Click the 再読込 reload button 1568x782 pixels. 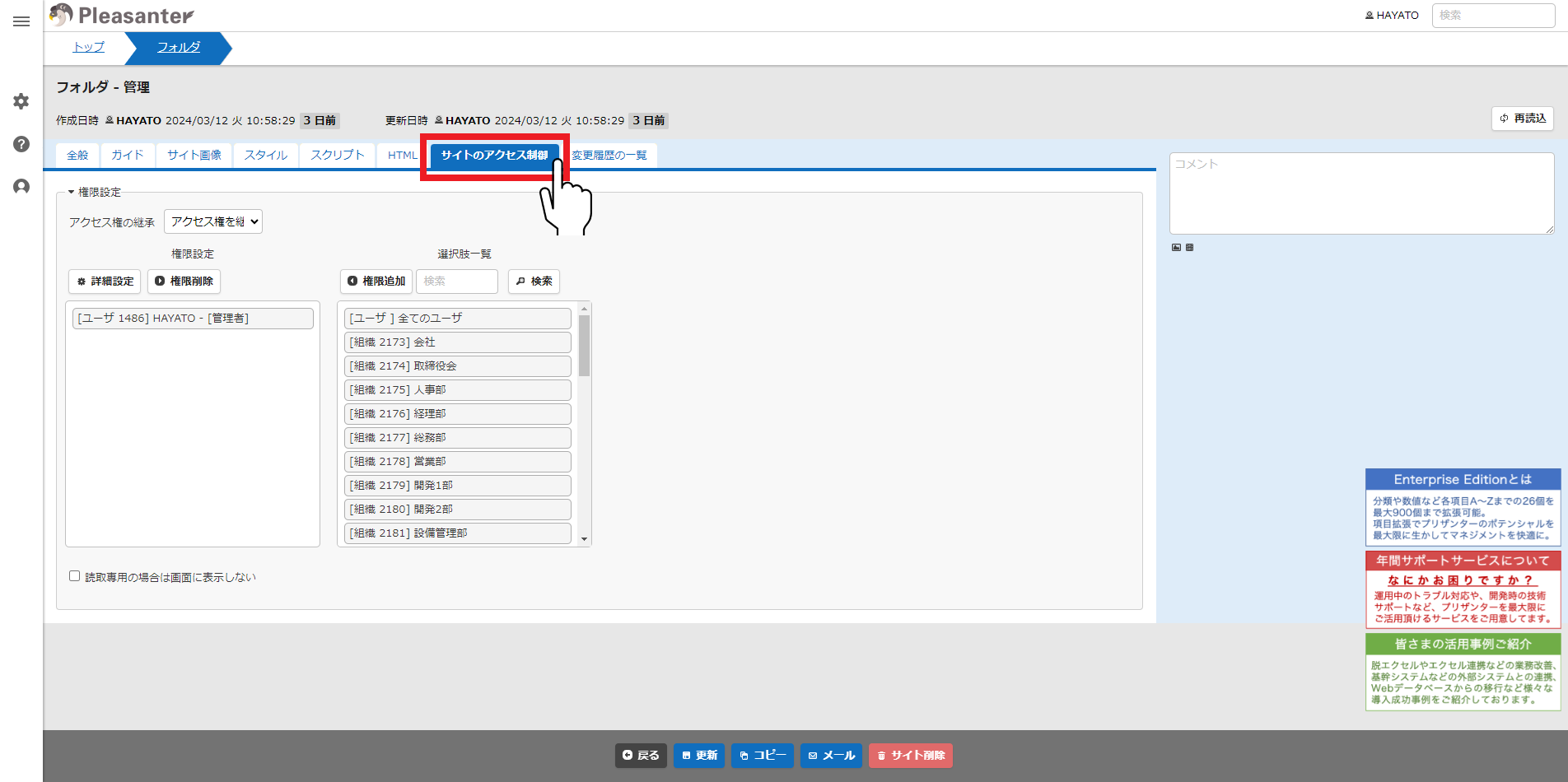[1523, 119]
